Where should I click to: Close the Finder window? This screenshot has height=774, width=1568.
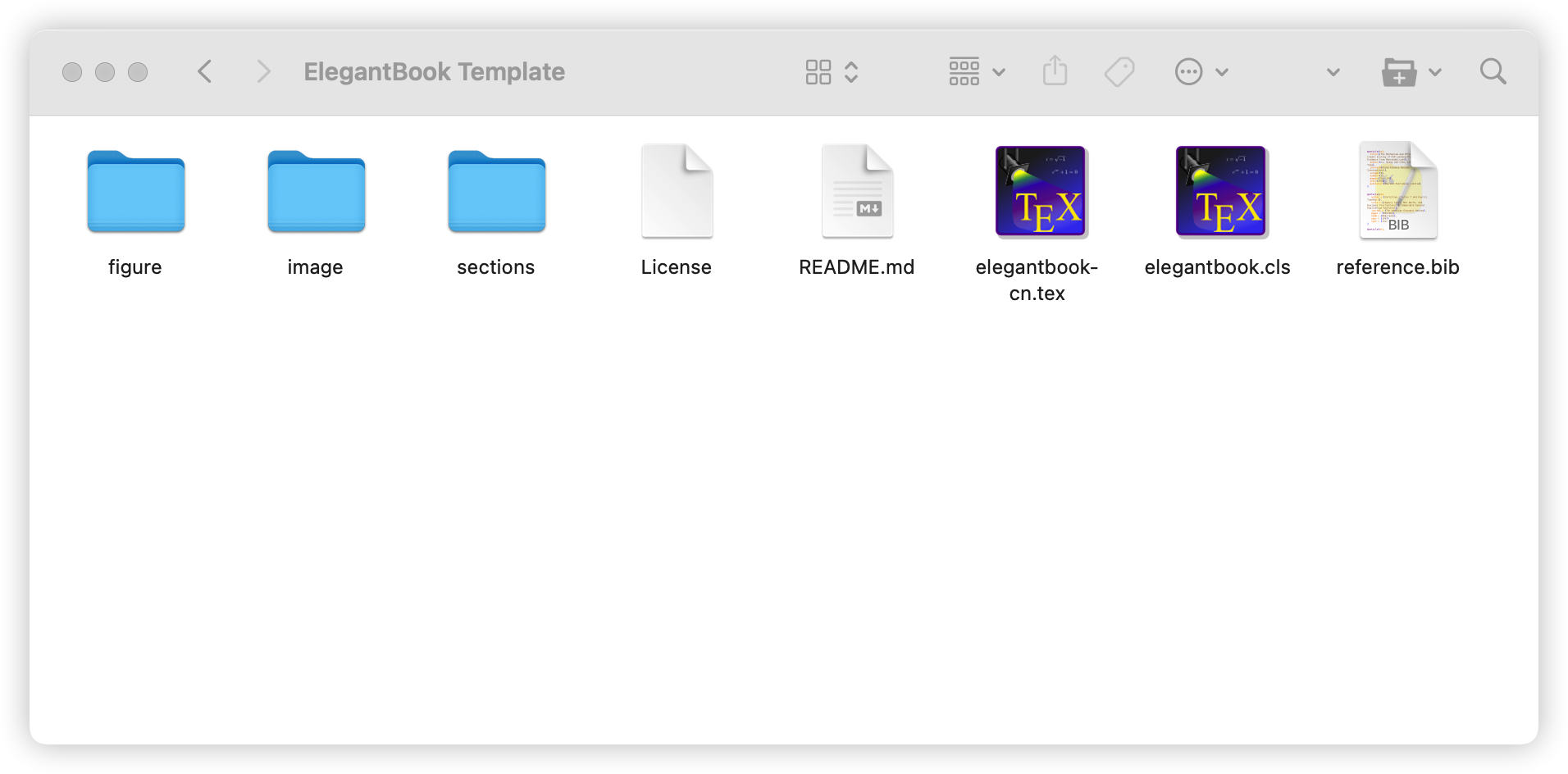(x=72, y=72)
